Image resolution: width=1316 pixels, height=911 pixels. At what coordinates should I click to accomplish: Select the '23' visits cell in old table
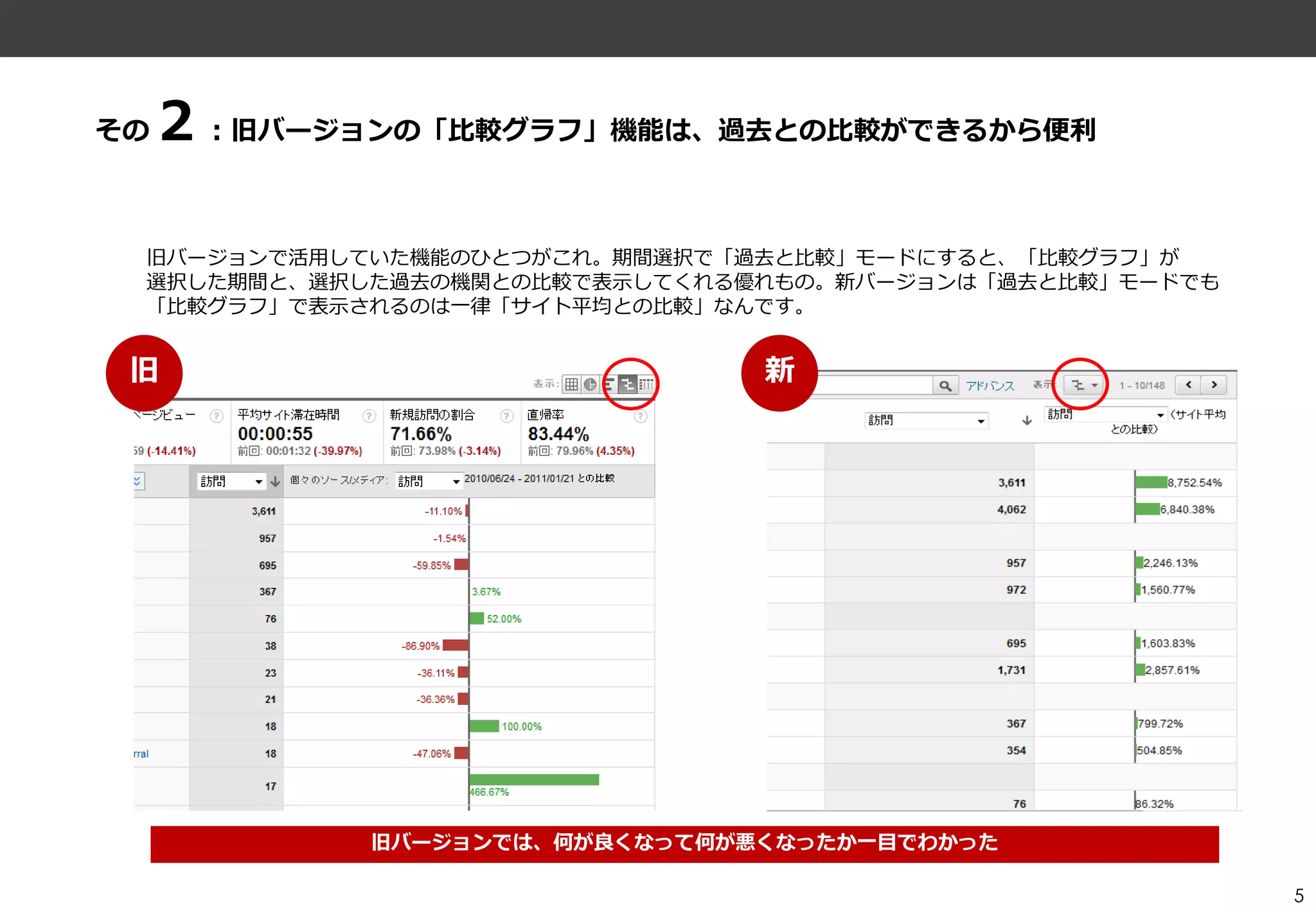pyautogui.click(x=271, y=673)
